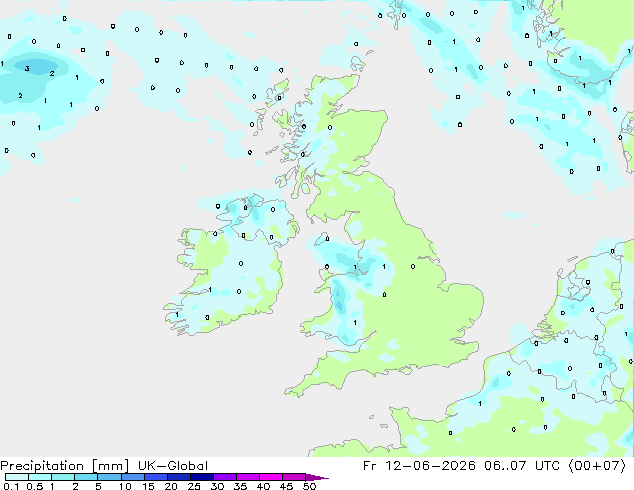Click the date "Fr 12-06-2026" text

(x=419, y=466)
